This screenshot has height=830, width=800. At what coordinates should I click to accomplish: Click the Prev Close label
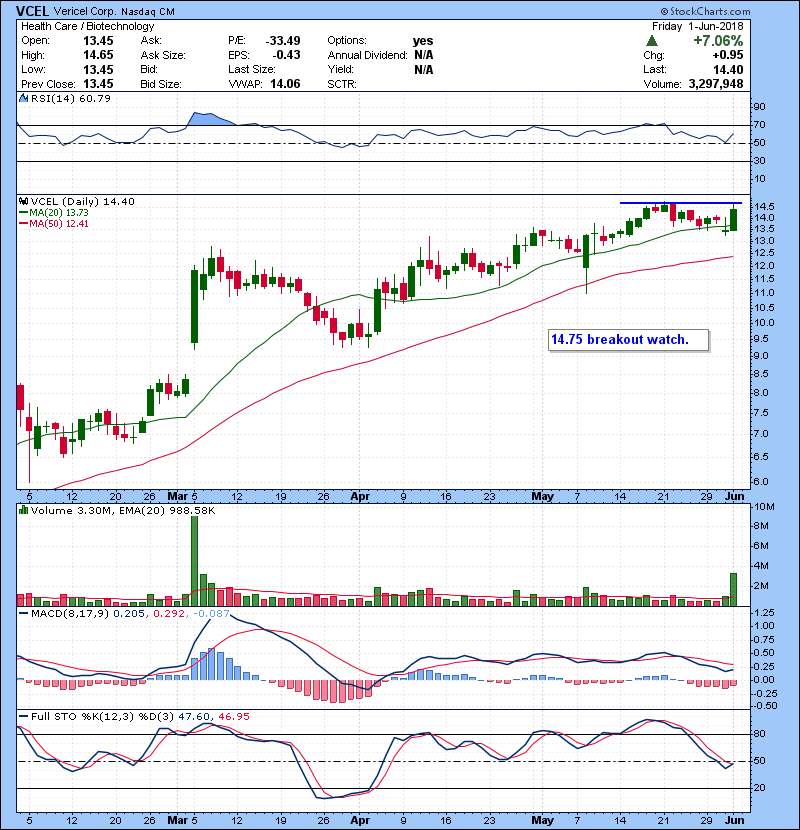[48, 84]
